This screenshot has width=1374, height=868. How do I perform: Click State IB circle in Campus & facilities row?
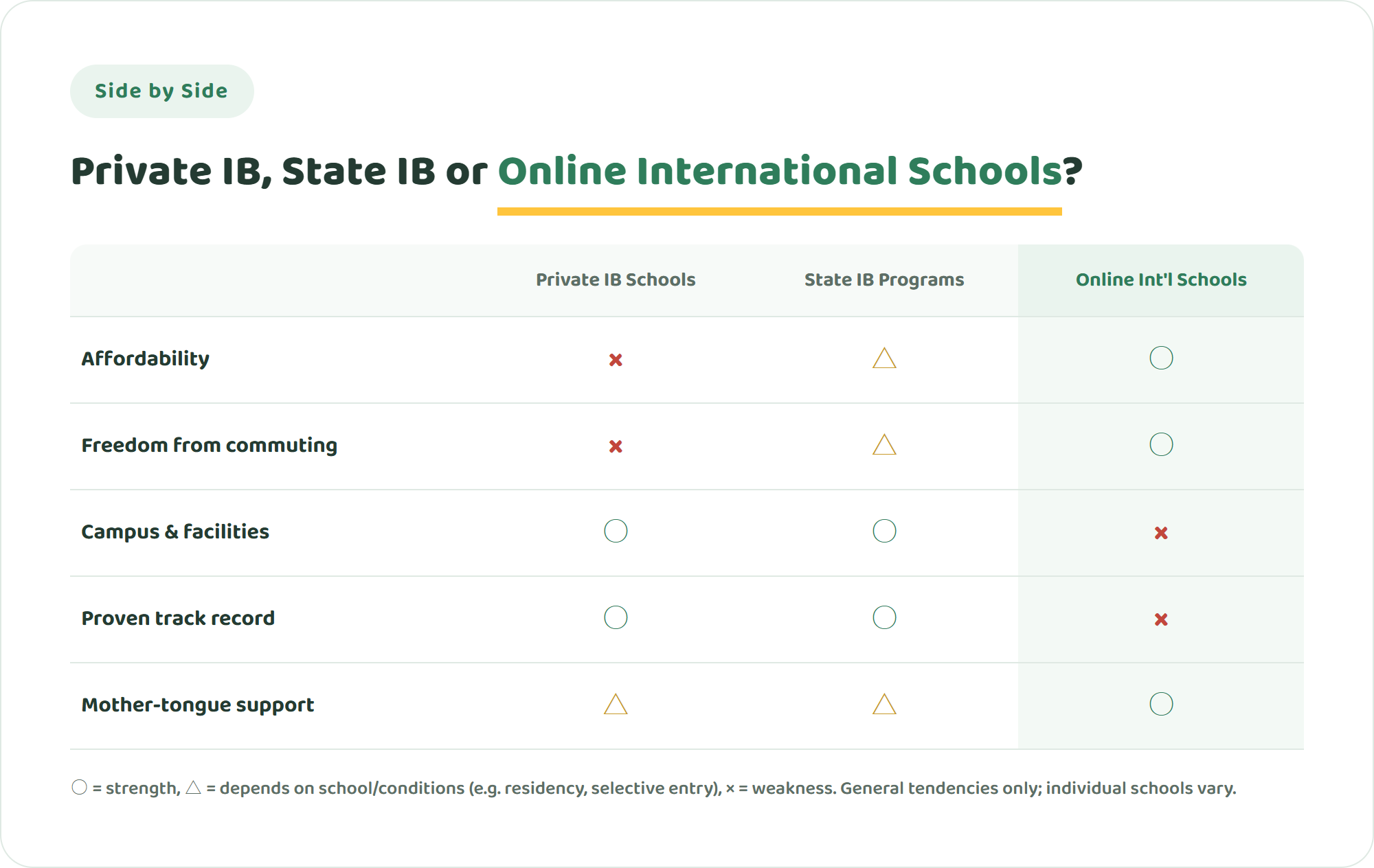pos(884,531)
